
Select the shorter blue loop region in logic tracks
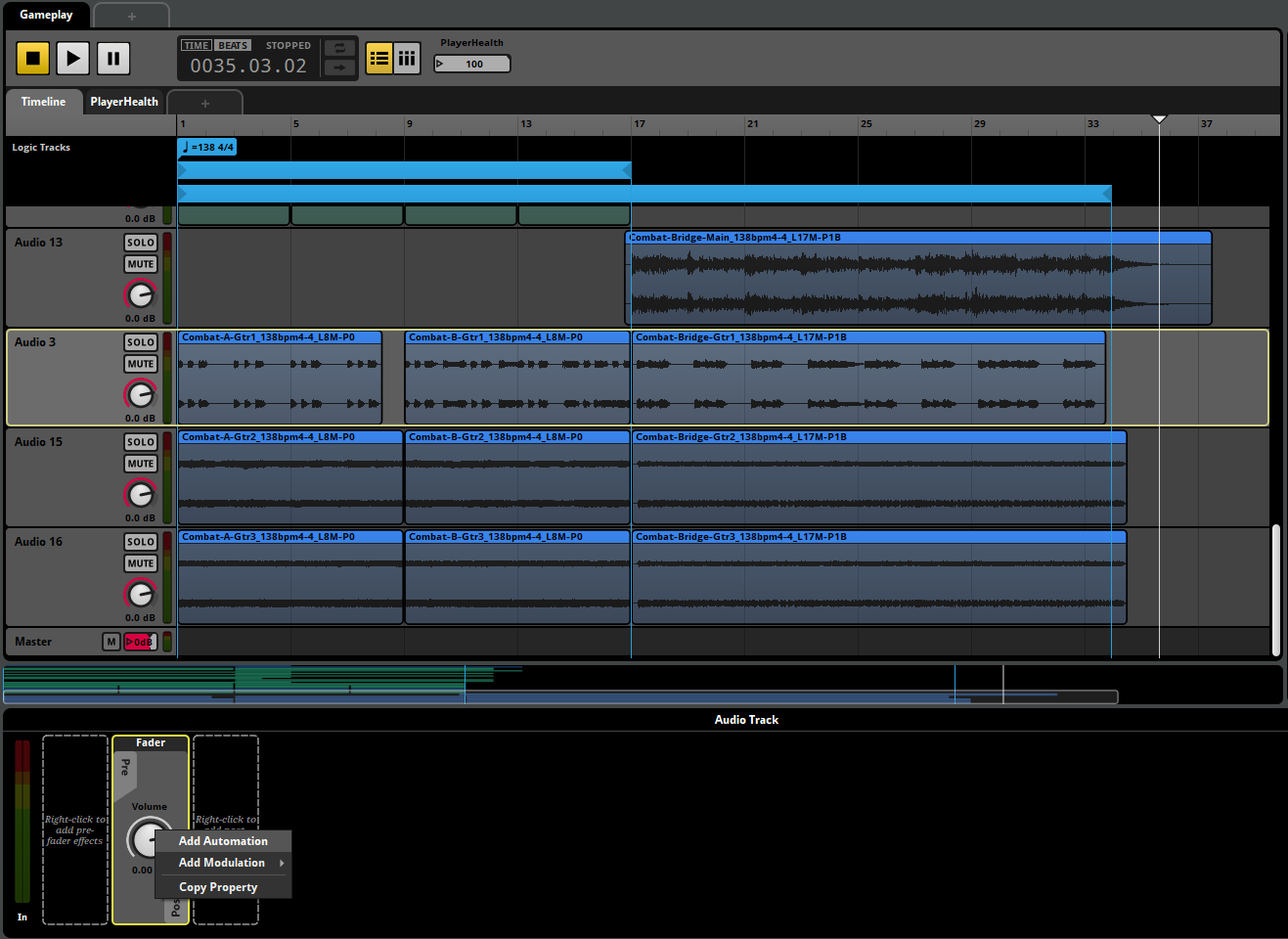(x=404, y=171)
